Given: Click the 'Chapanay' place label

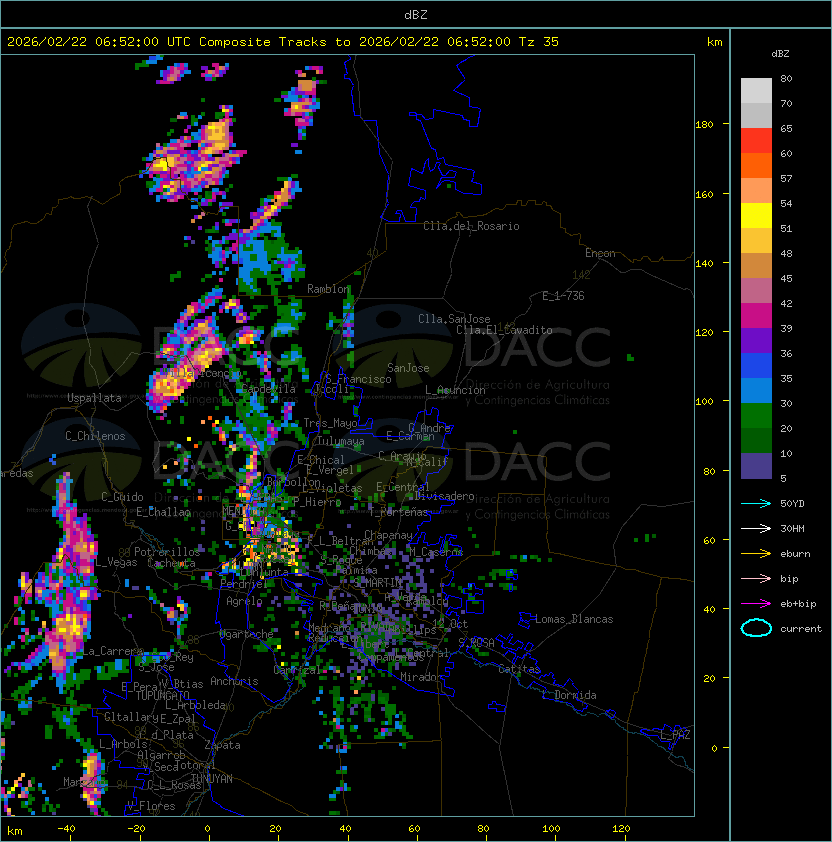Looking at the screenshot, I should 388,535.
